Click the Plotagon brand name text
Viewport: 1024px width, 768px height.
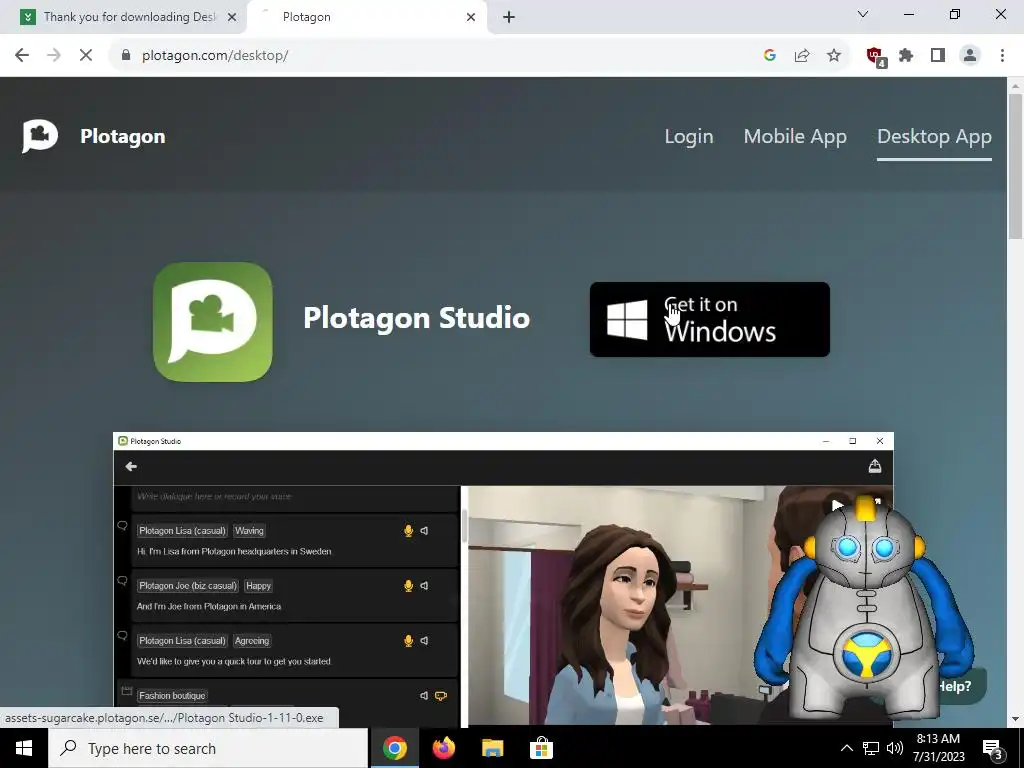pyautogui.click(x=123, y=136)
